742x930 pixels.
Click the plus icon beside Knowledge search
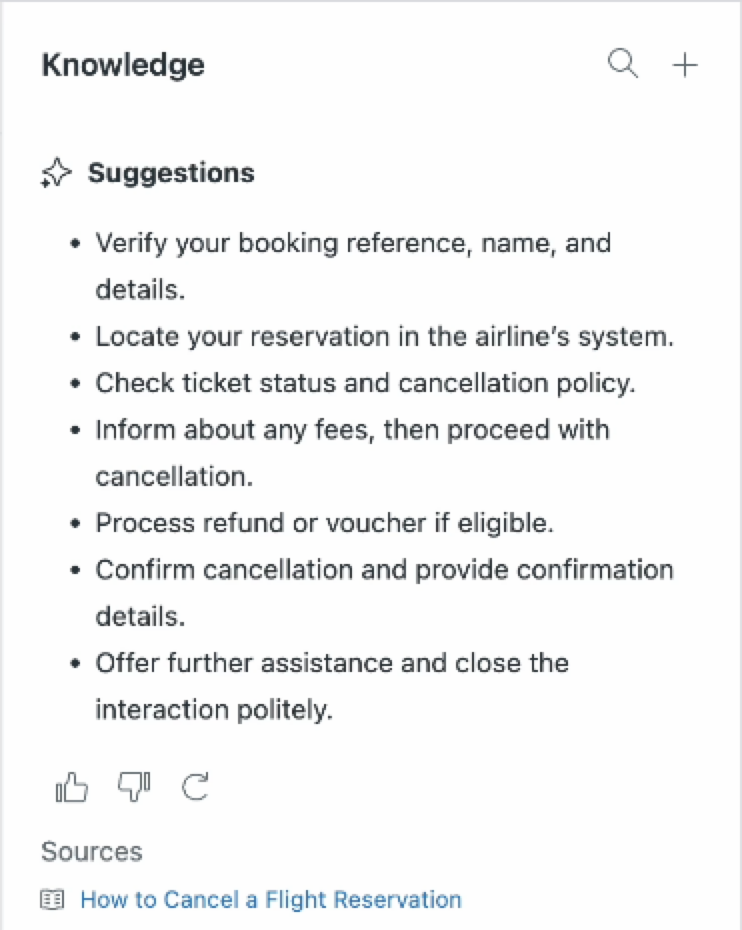coord(685,65)
